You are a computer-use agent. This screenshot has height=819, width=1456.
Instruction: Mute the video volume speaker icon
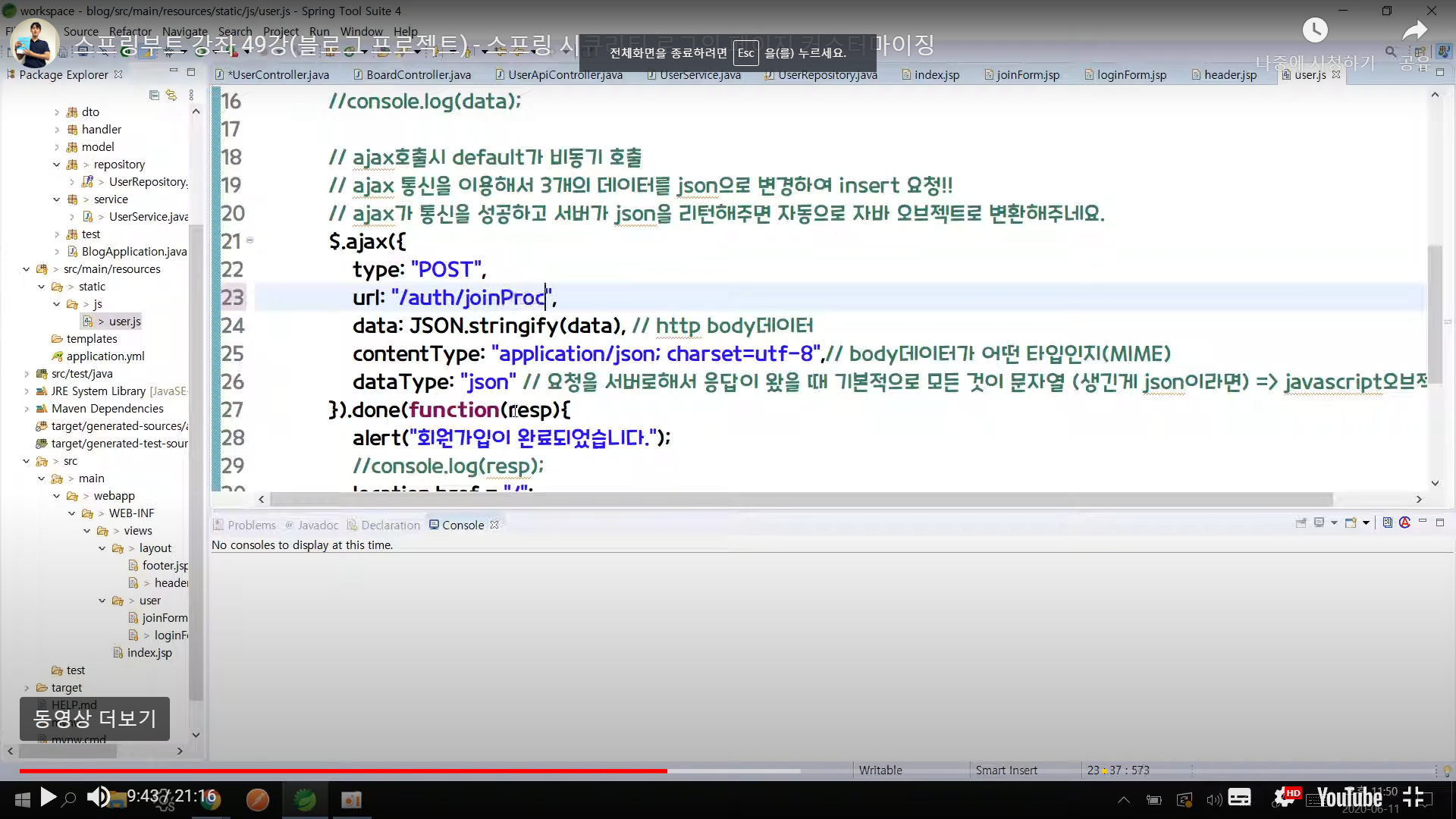click(x=97, y=797)
